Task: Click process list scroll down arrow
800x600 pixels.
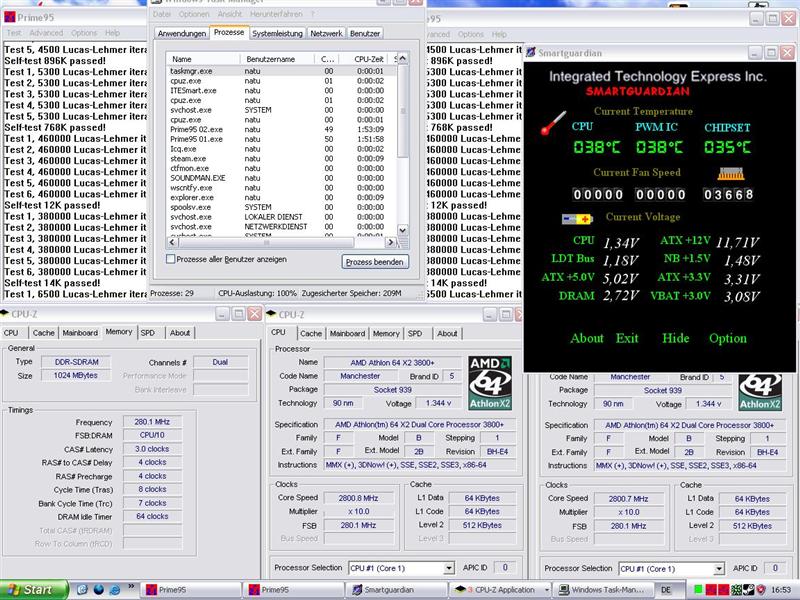Action: pyautogui.click(x=403, y=230)
